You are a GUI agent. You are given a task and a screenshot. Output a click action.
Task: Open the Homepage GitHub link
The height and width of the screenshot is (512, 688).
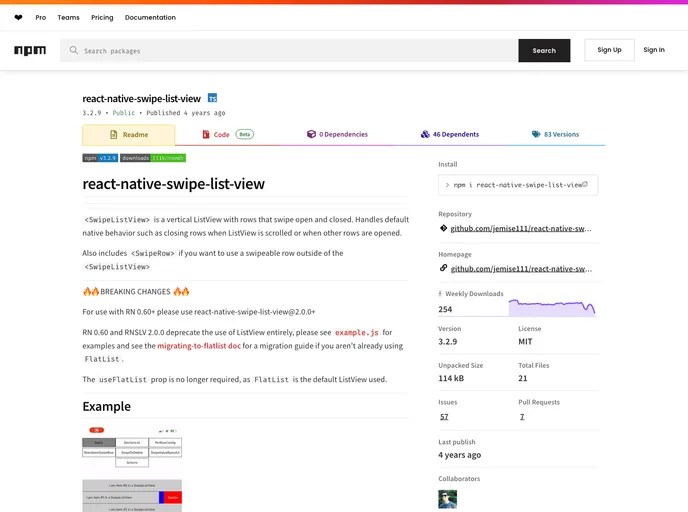(x=521, y=269)
